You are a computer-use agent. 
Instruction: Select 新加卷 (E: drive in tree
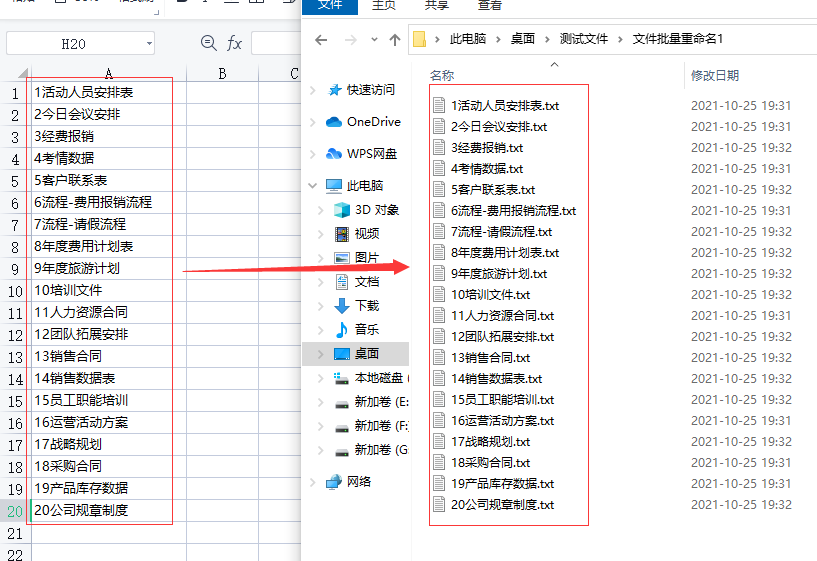click(381, 402)
